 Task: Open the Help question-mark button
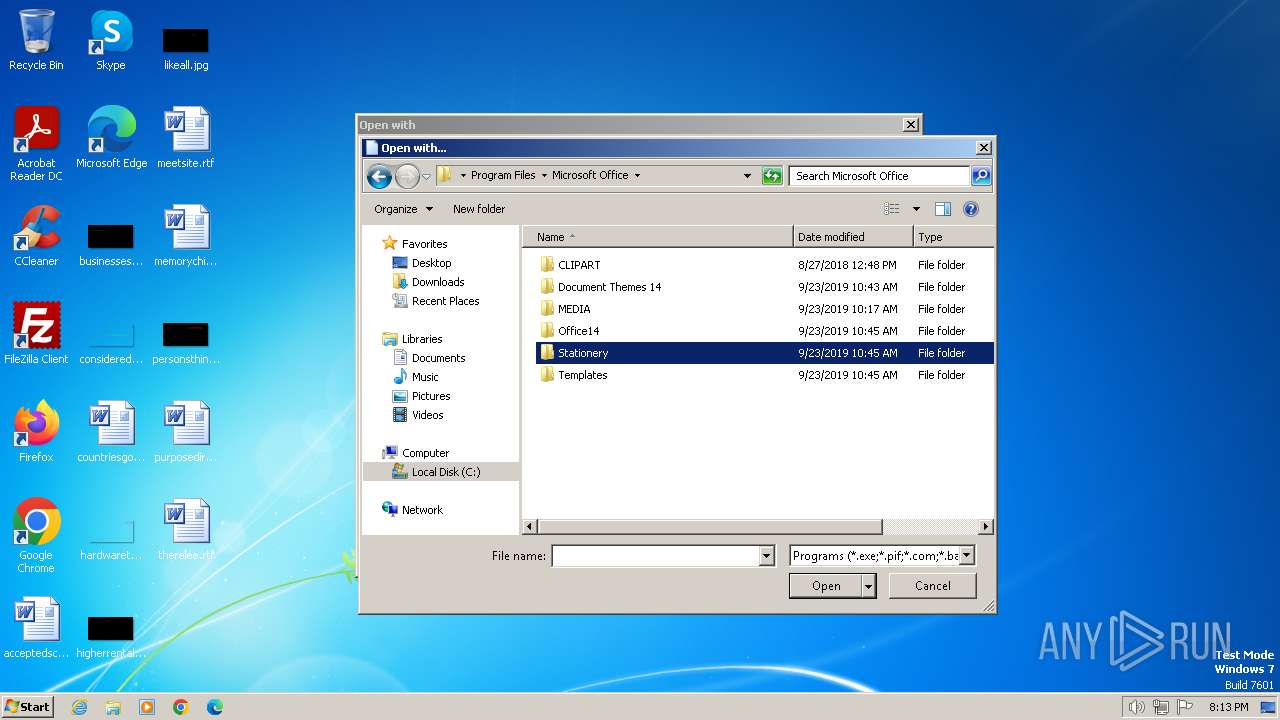click(970, 209)
